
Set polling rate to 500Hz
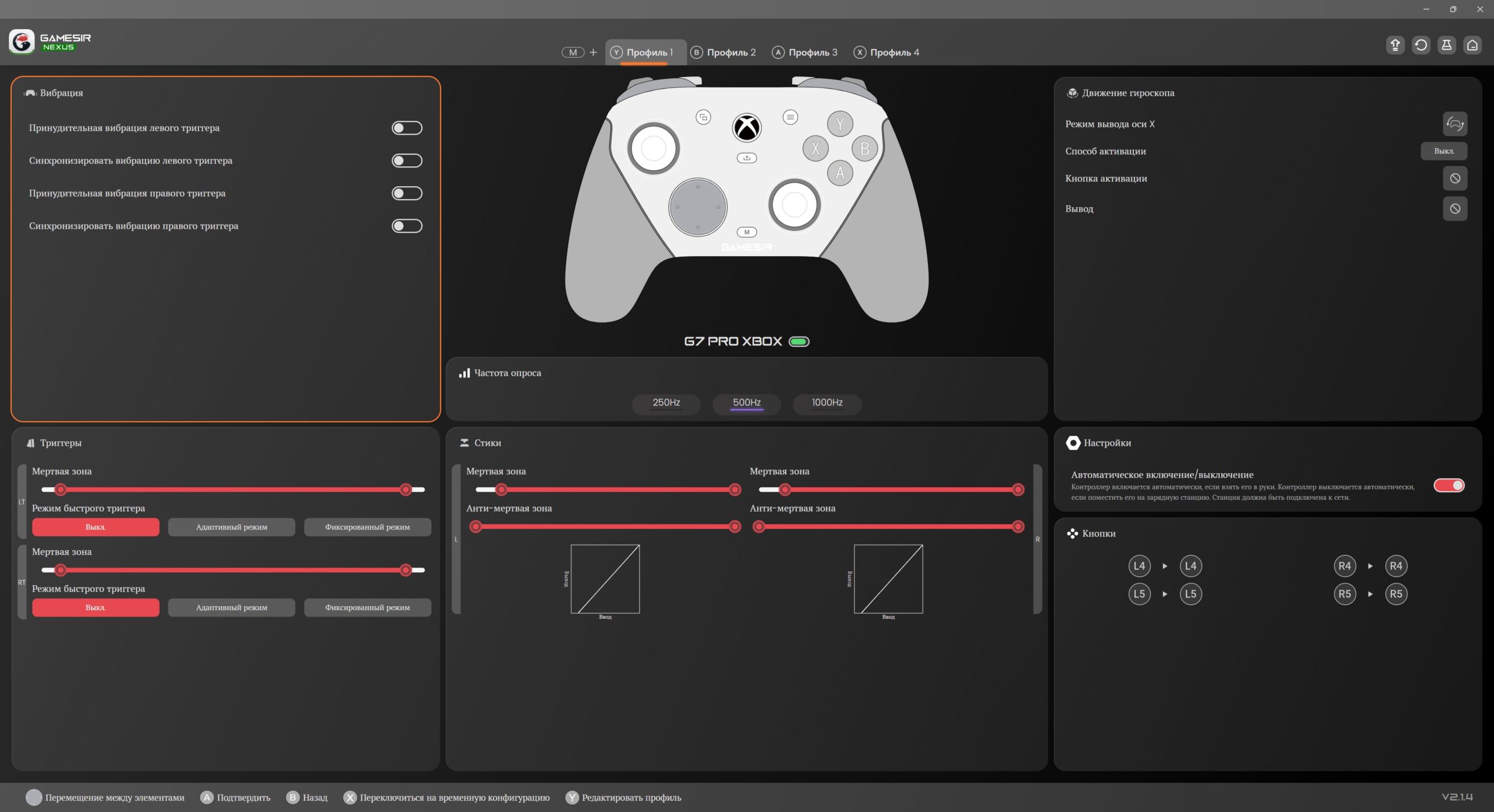pyautogui.click(x=746, y=403)
